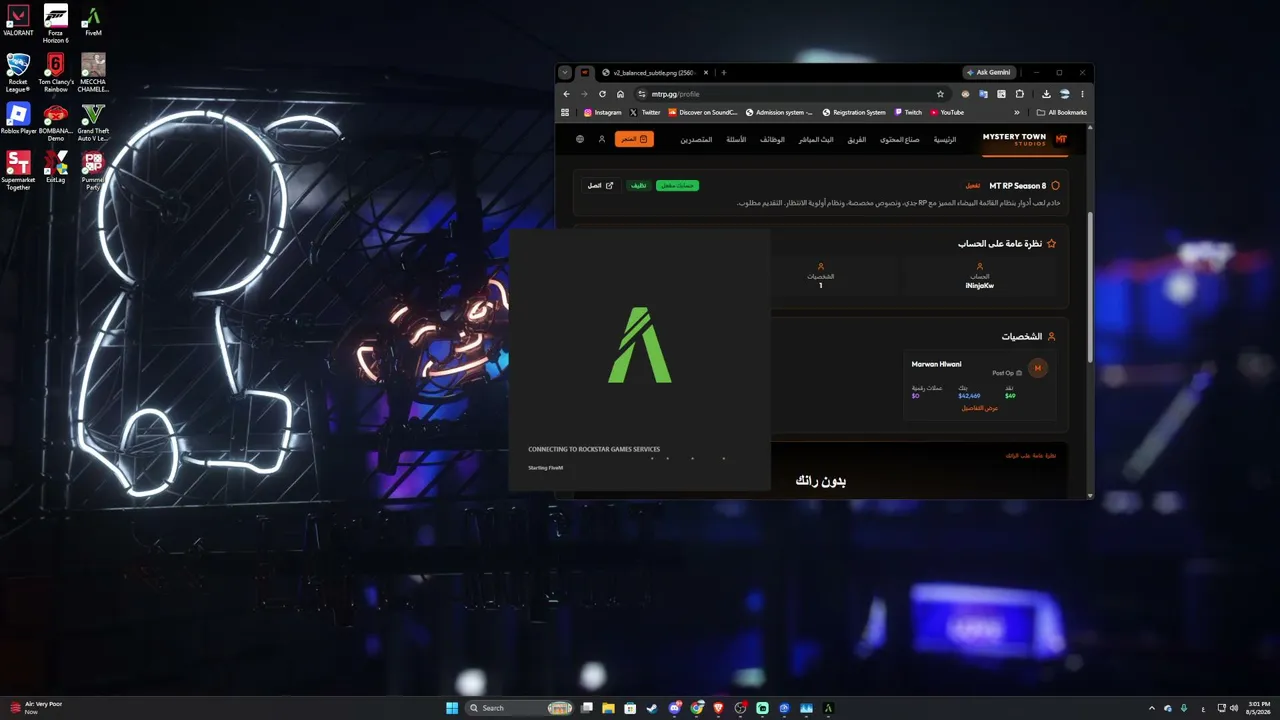The width and height of the screenshot is (1280, 720).
Task: Select the MECCHA CHAMELEON desktop icon
Action: (x=93, y=73)
